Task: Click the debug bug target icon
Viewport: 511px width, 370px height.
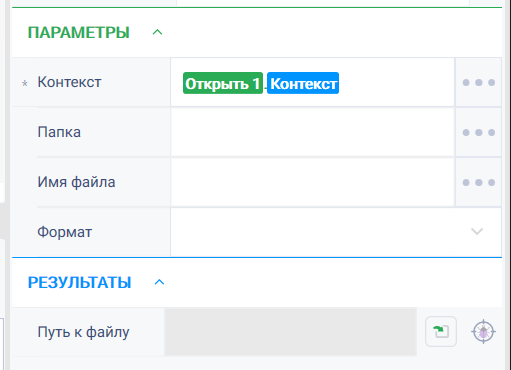Action: (483, 331)
